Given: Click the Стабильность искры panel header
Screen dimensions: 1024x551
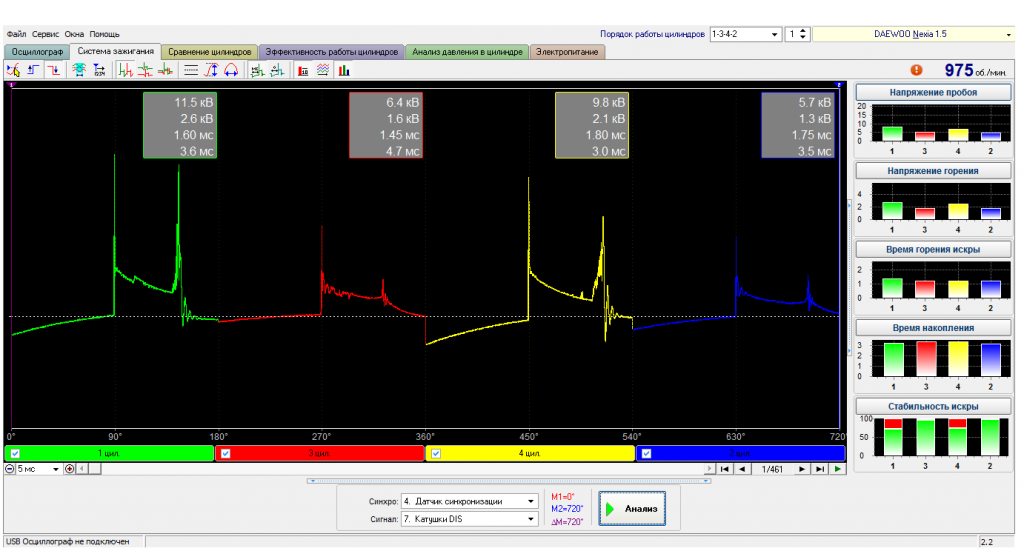Looking at the screenshot, I should (933, 406).
